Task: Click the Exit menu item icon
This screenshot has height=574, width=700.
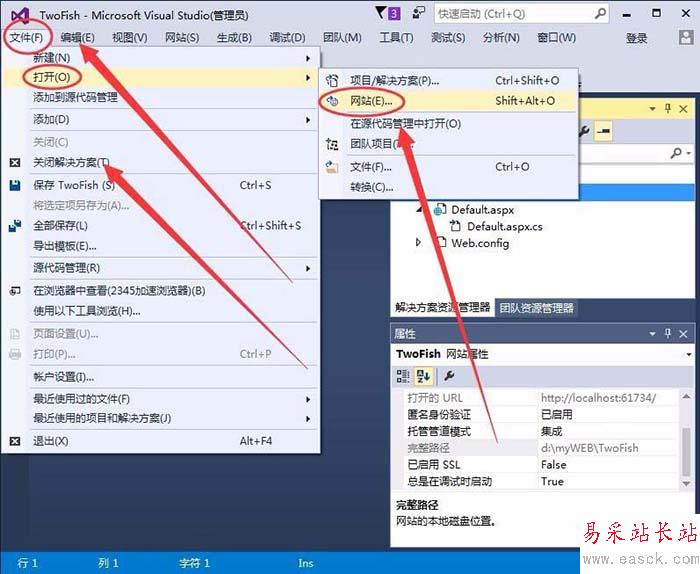Action: click(15, 441)
